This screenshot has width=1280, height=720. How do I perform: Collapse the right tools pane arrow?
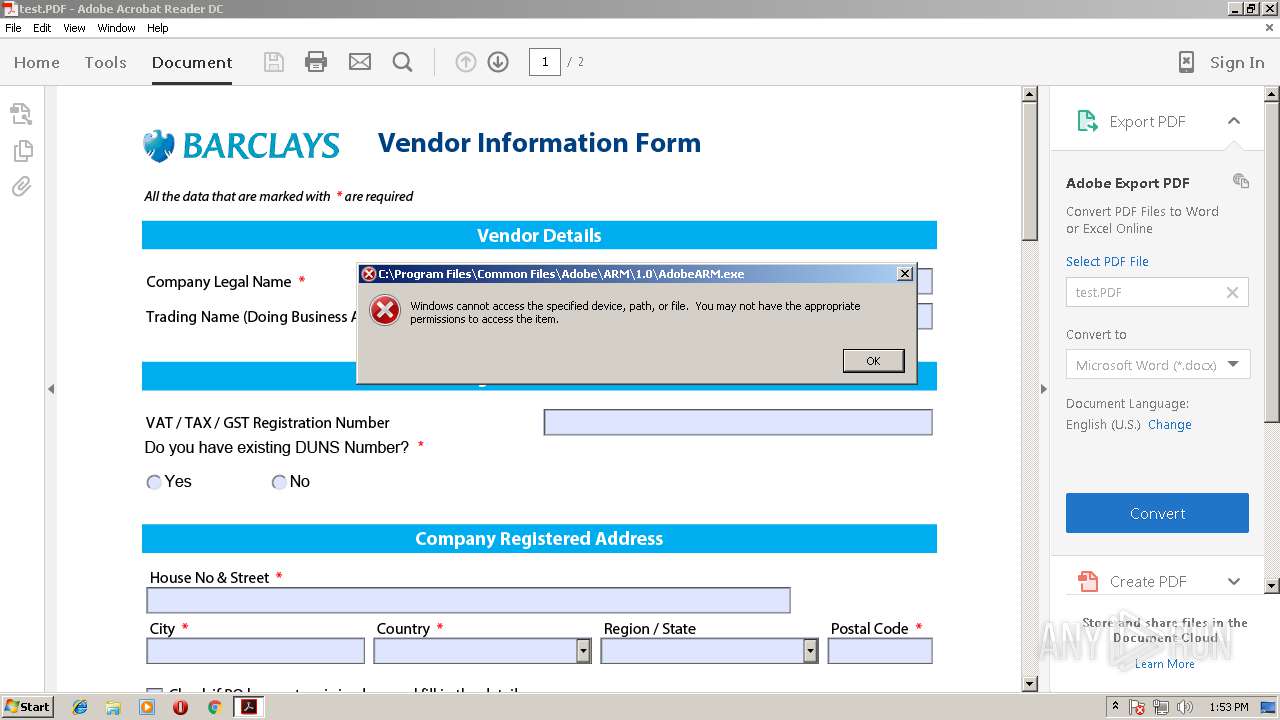pyautogui.click(x=1043, y=389)
